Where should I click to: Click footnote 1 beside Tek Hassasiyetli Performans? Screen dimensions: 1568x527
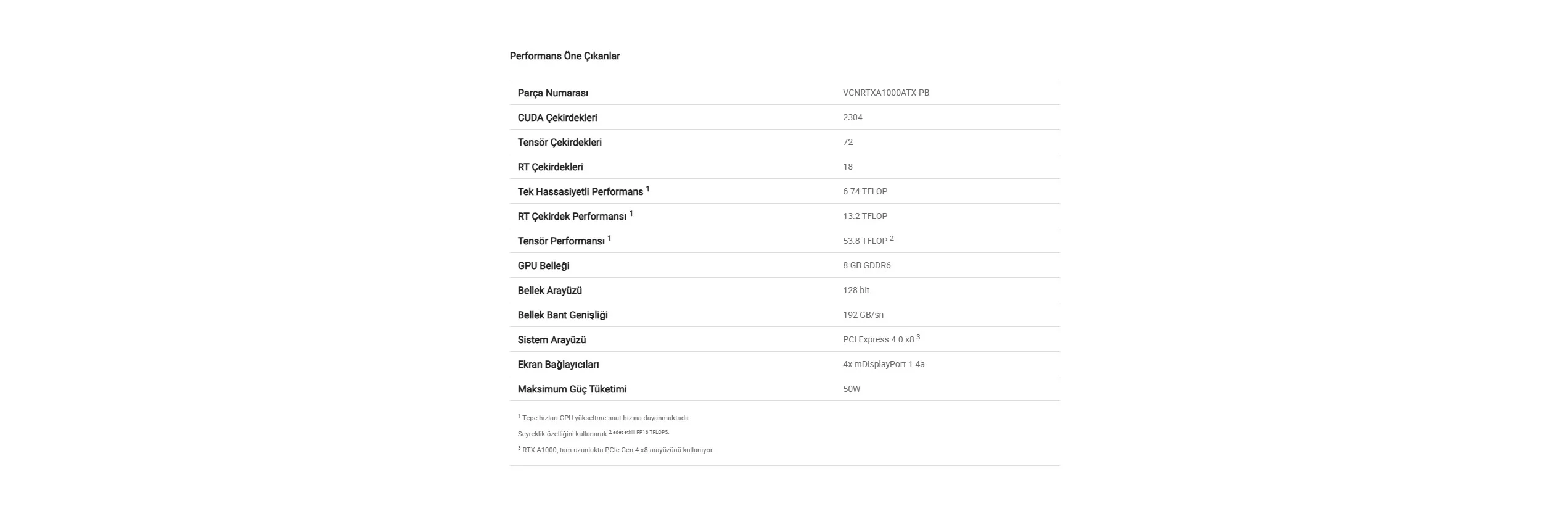click(647, 189)
